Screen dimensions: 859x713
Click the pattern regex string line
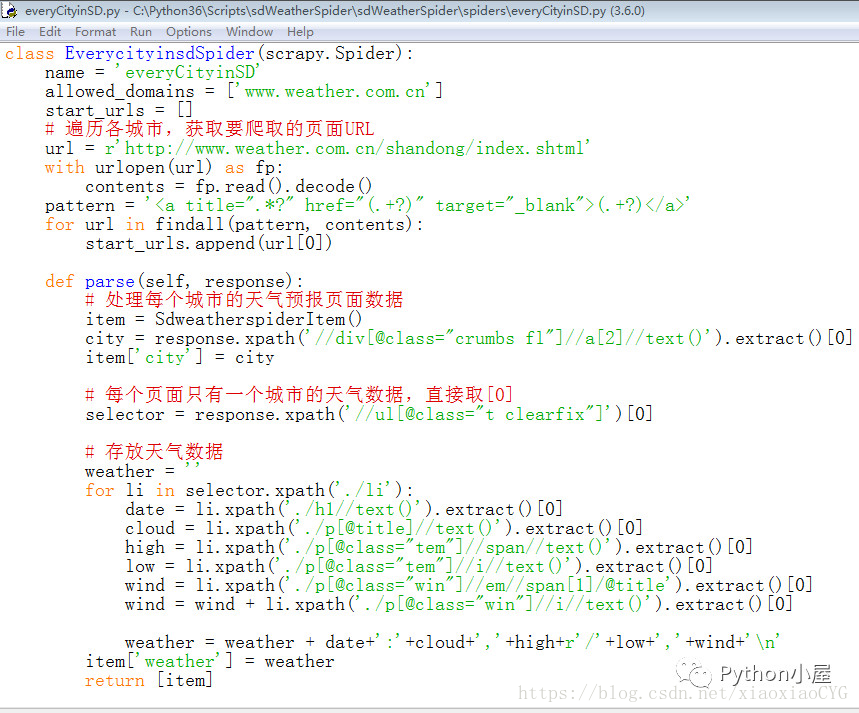[368, 205]
